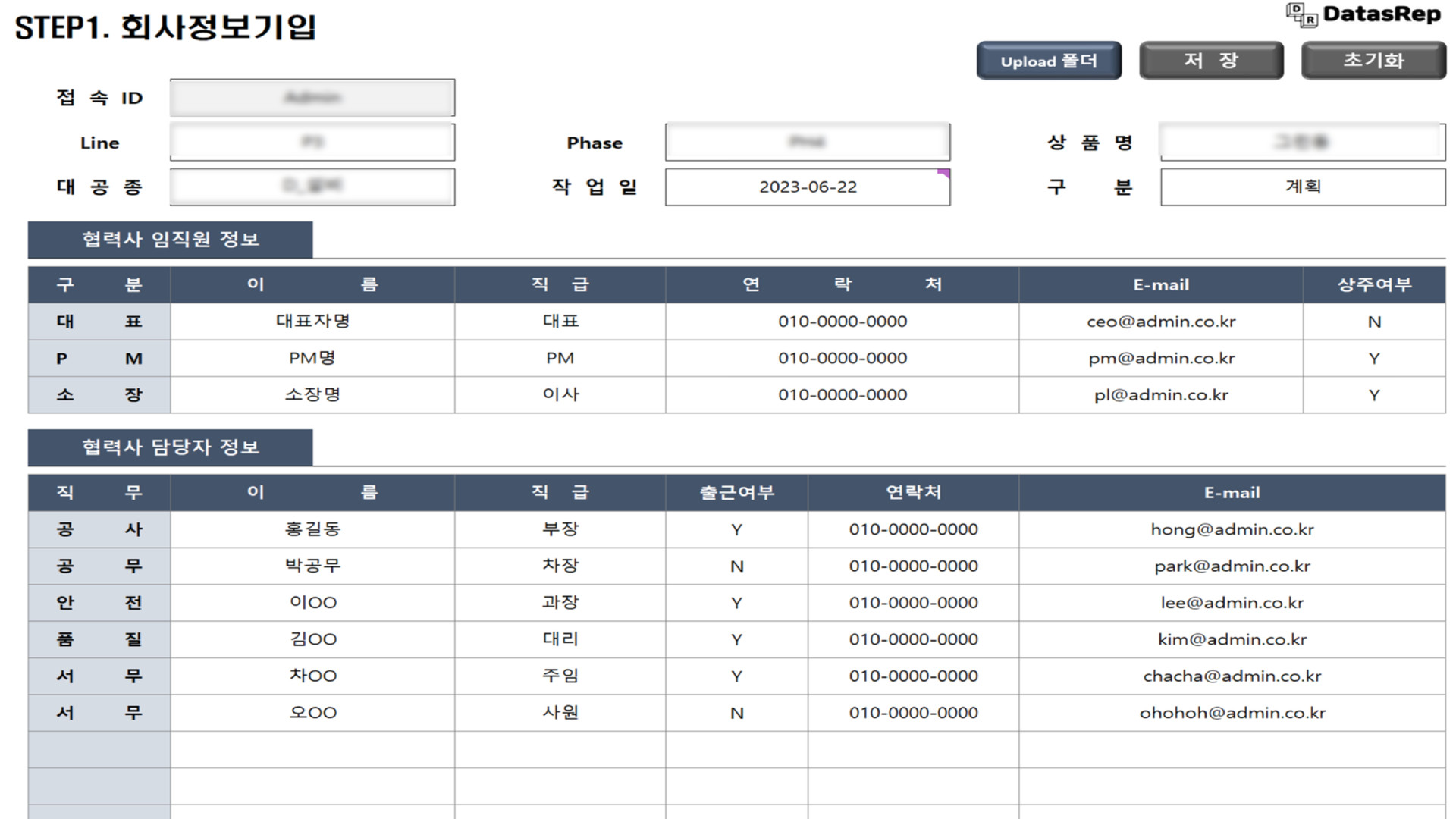
Task: Toggle 상주여부 value N for 대표 row
Action: (1375, 321)
